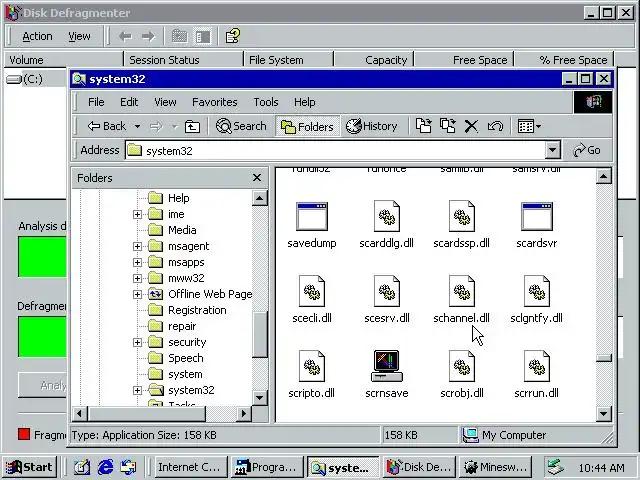Click file list scroll down arrow
The height and width of the screenshot is (480, 640).
pos(604,414)
